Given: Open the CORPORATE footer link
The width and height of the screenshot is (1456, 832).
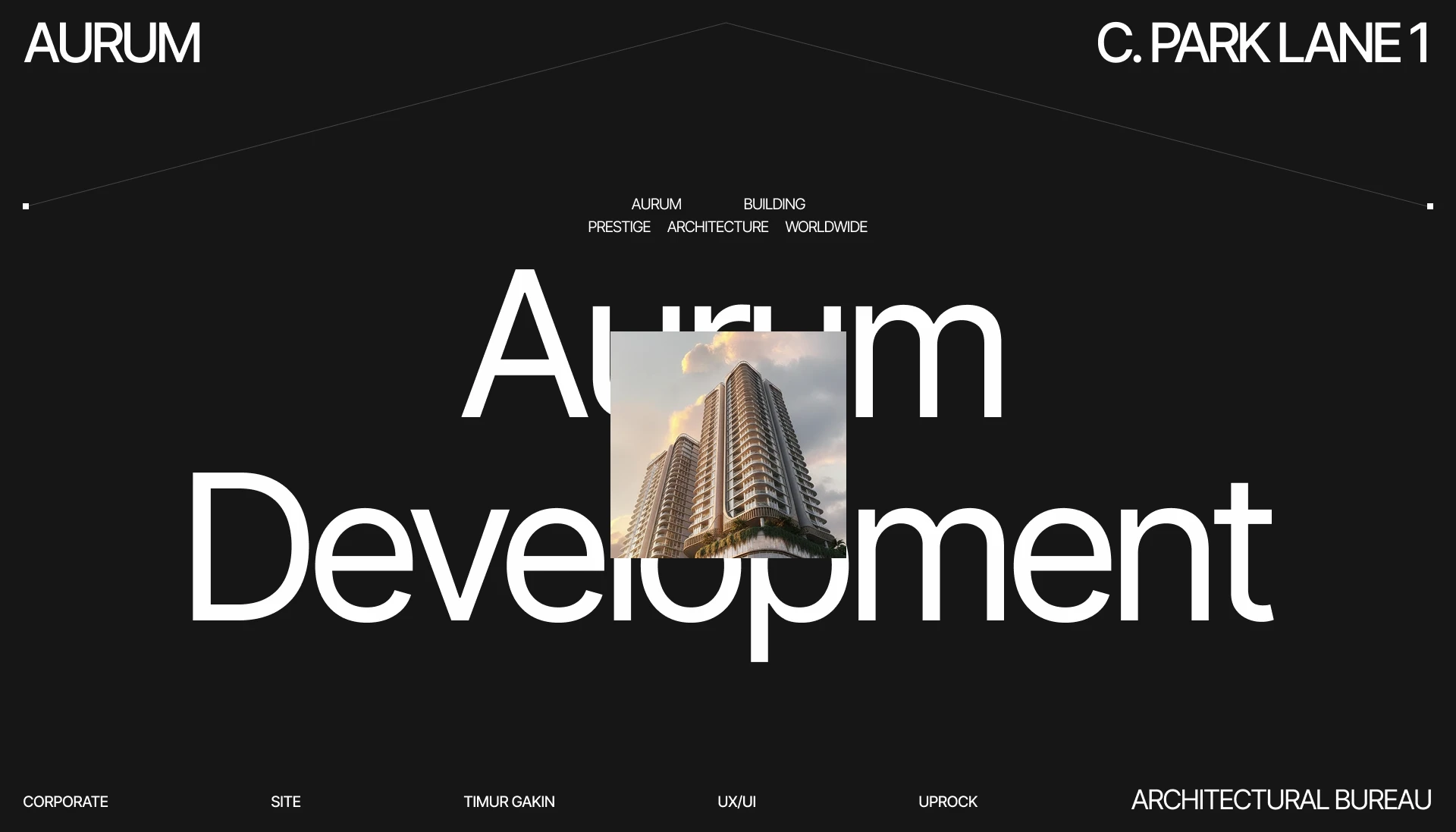Looking at the screenshot, I should coord(65,802).
